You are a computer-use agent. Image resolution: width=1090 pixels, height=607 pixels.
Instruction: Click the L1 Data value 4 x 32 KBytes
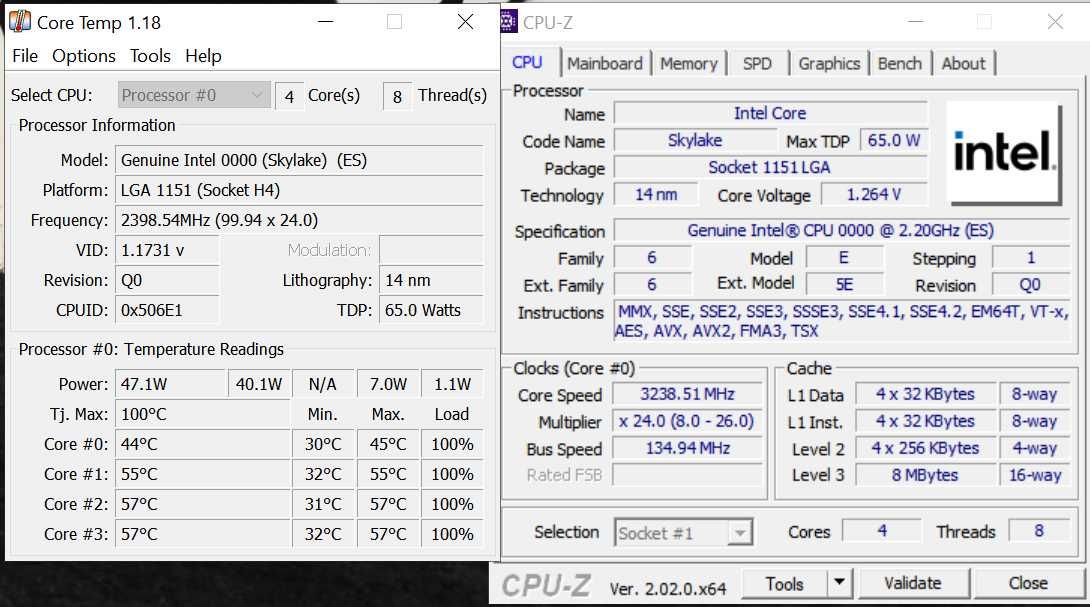(x=925, y=394)
